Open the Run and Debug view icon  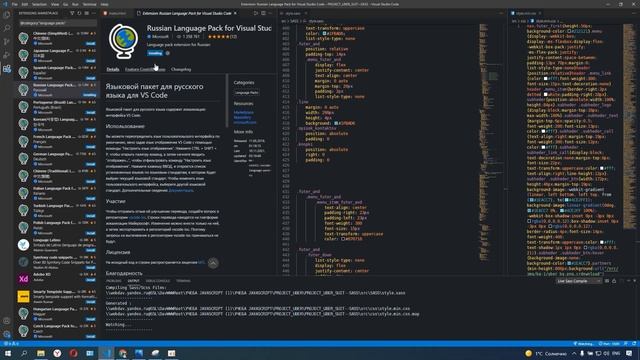pos(7,55)
